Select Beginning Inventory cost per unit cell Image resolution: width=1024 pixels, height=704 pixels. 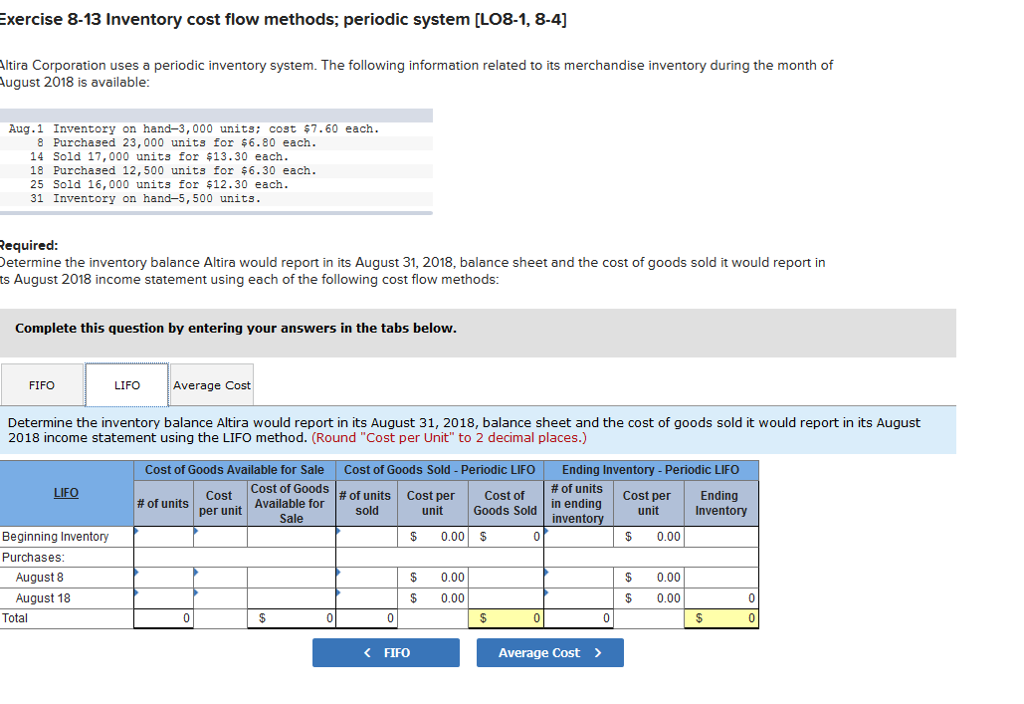coord(221,537)
